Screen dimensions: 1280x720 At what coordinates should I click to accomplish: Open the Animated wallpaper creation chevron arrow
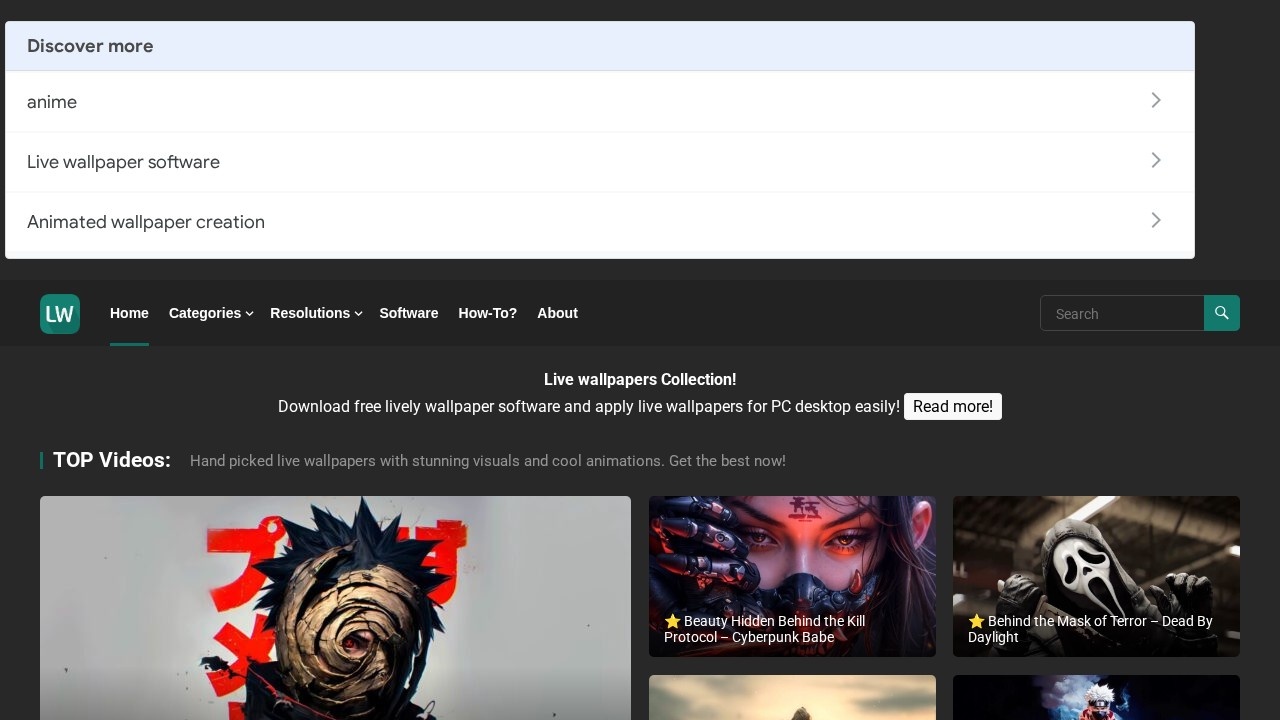(x=1156, y=220)
